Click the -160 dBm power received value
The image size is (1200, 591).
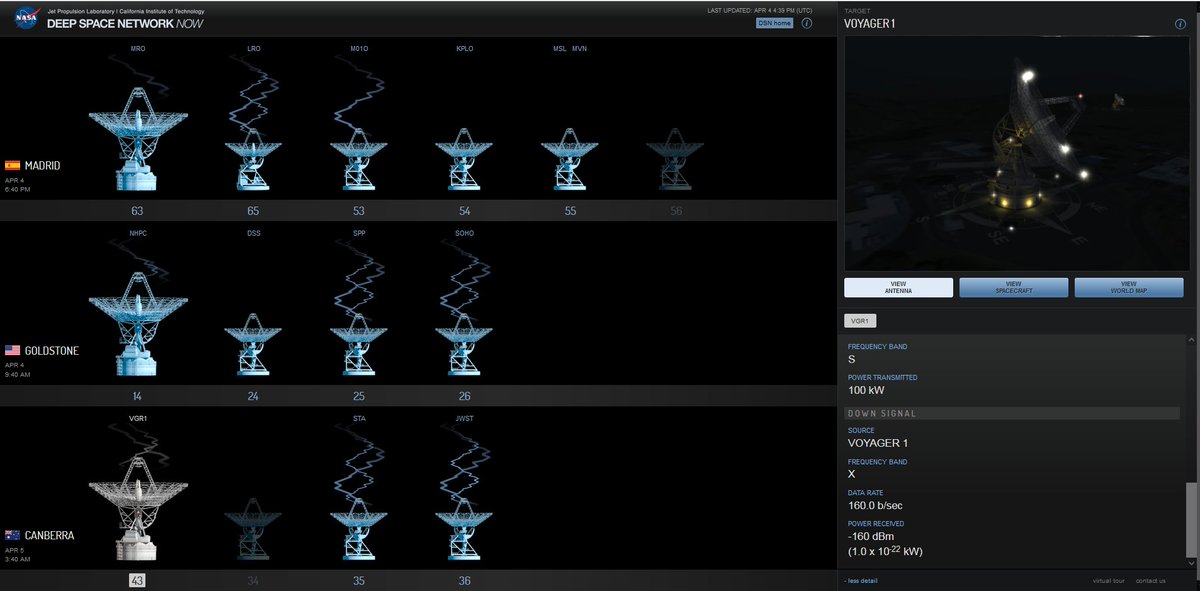click(873, 535)
